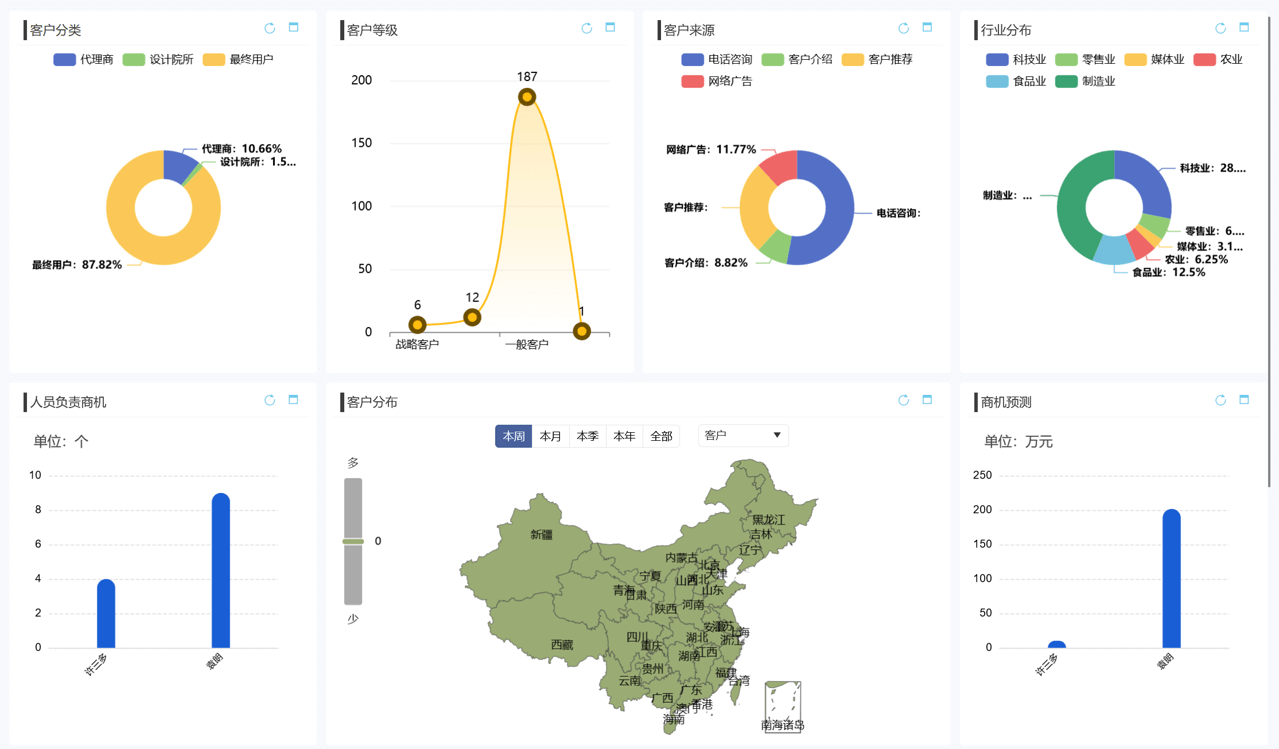Refresh the 客户等级 line chart
The height and width of the screenshot is (749, 1279).
(587, 28)
